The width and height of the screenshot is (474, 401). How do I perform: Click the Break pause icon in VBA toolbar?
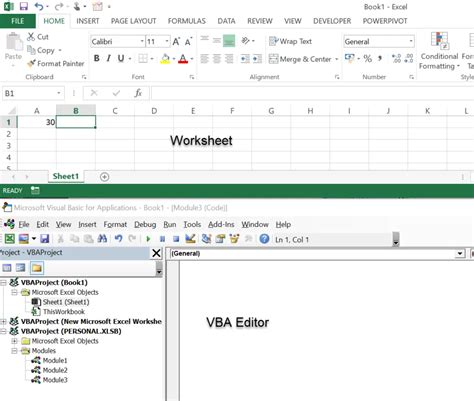click(162, 239)
